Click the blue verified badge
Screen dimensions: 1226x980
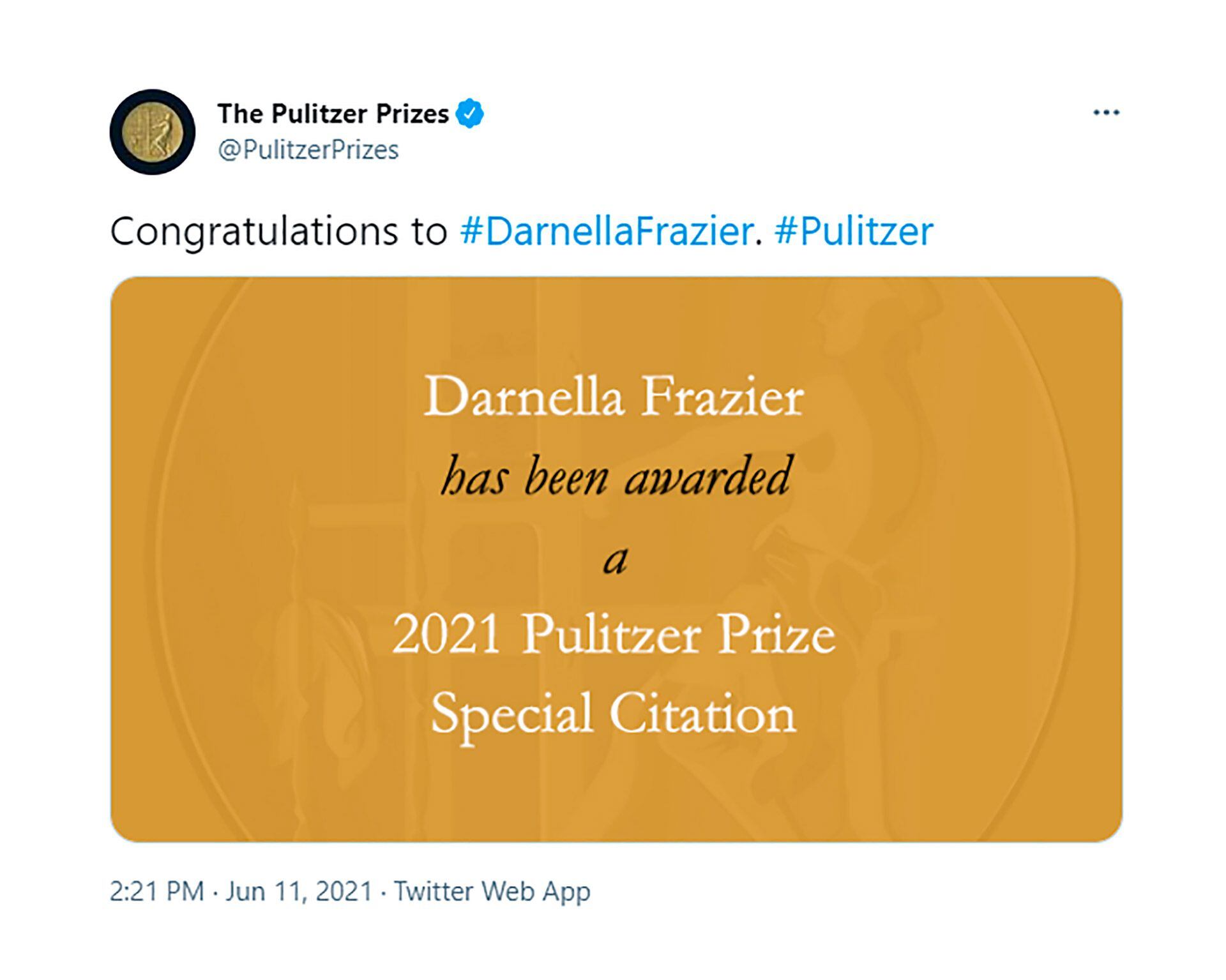click(x=470, y=114)
